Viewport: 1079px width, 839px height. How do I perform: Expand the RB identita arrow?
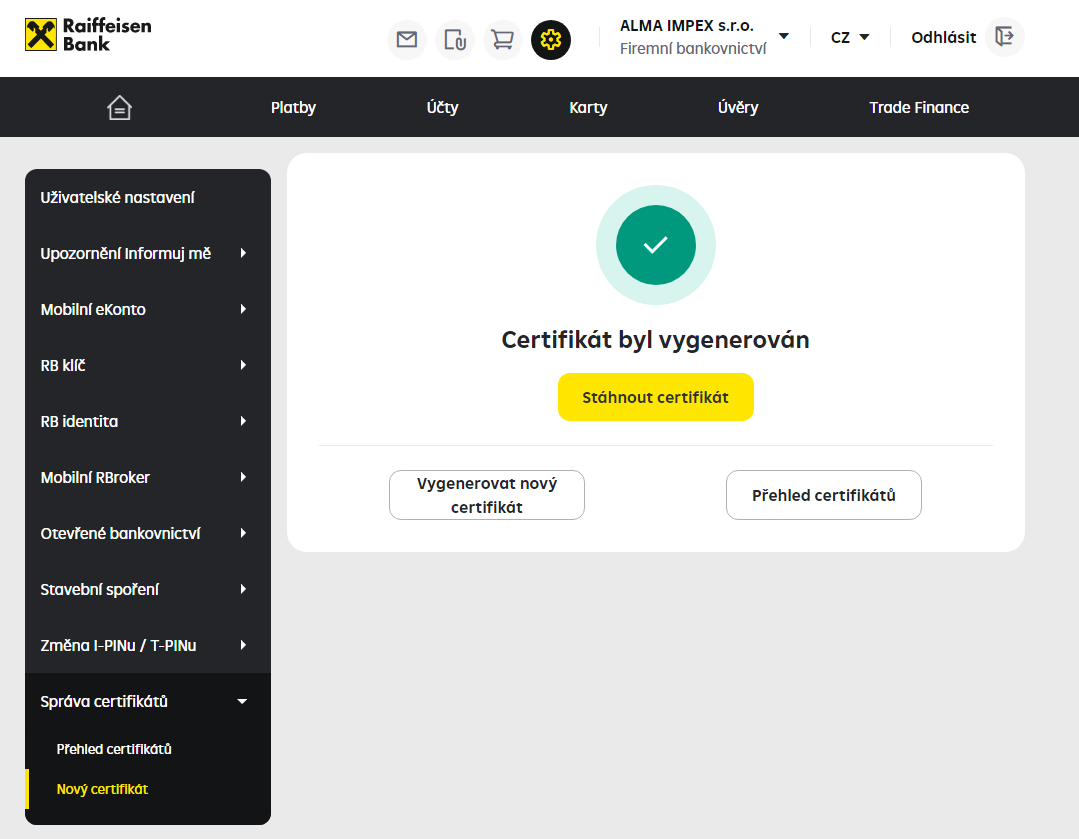coord(243,421)
